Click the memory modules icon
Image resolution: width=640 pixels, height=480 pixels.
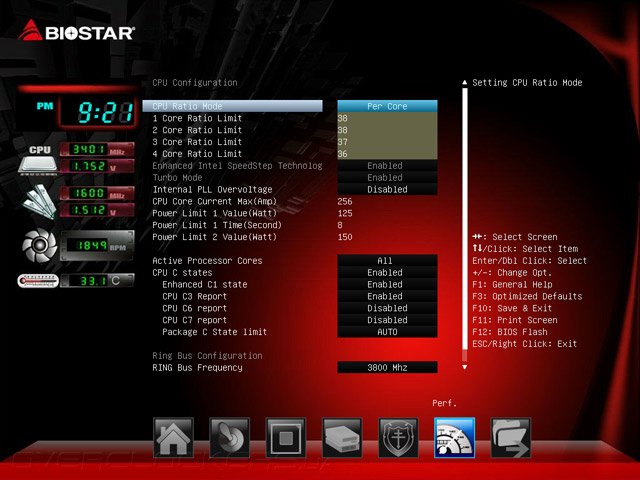point(39,202)
